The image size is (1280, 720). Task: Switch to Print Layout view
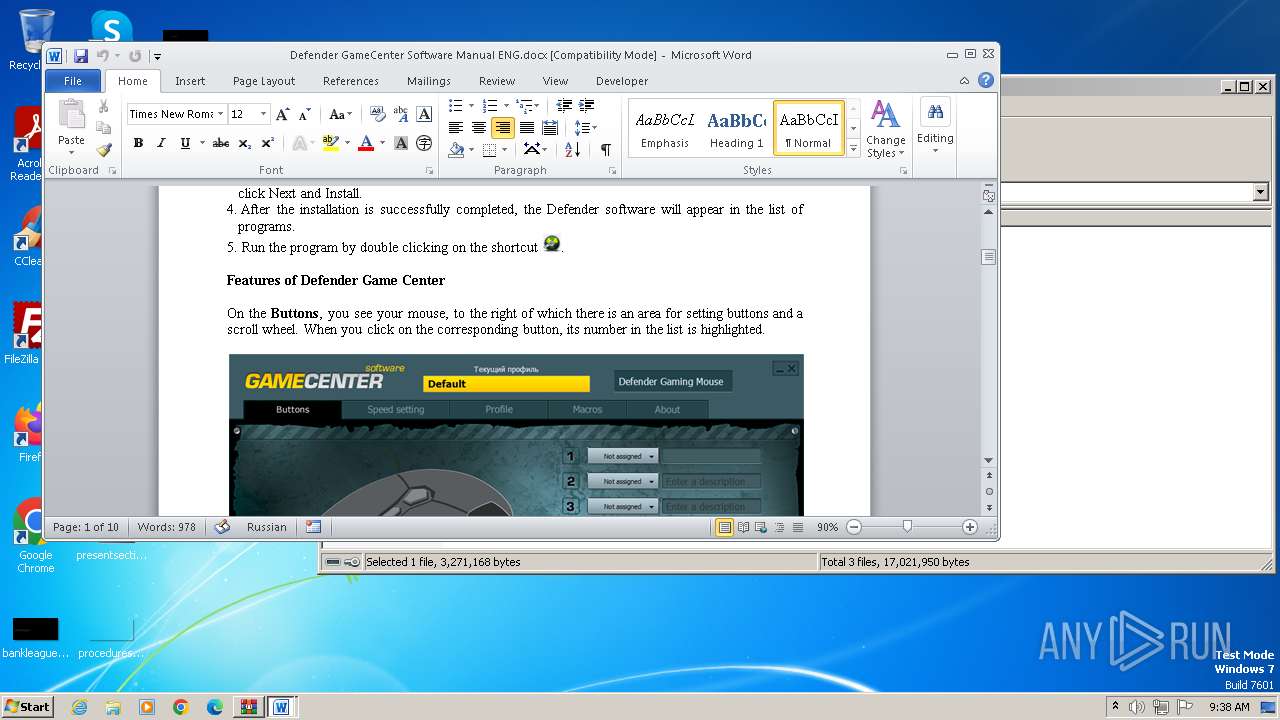point(725,527)
